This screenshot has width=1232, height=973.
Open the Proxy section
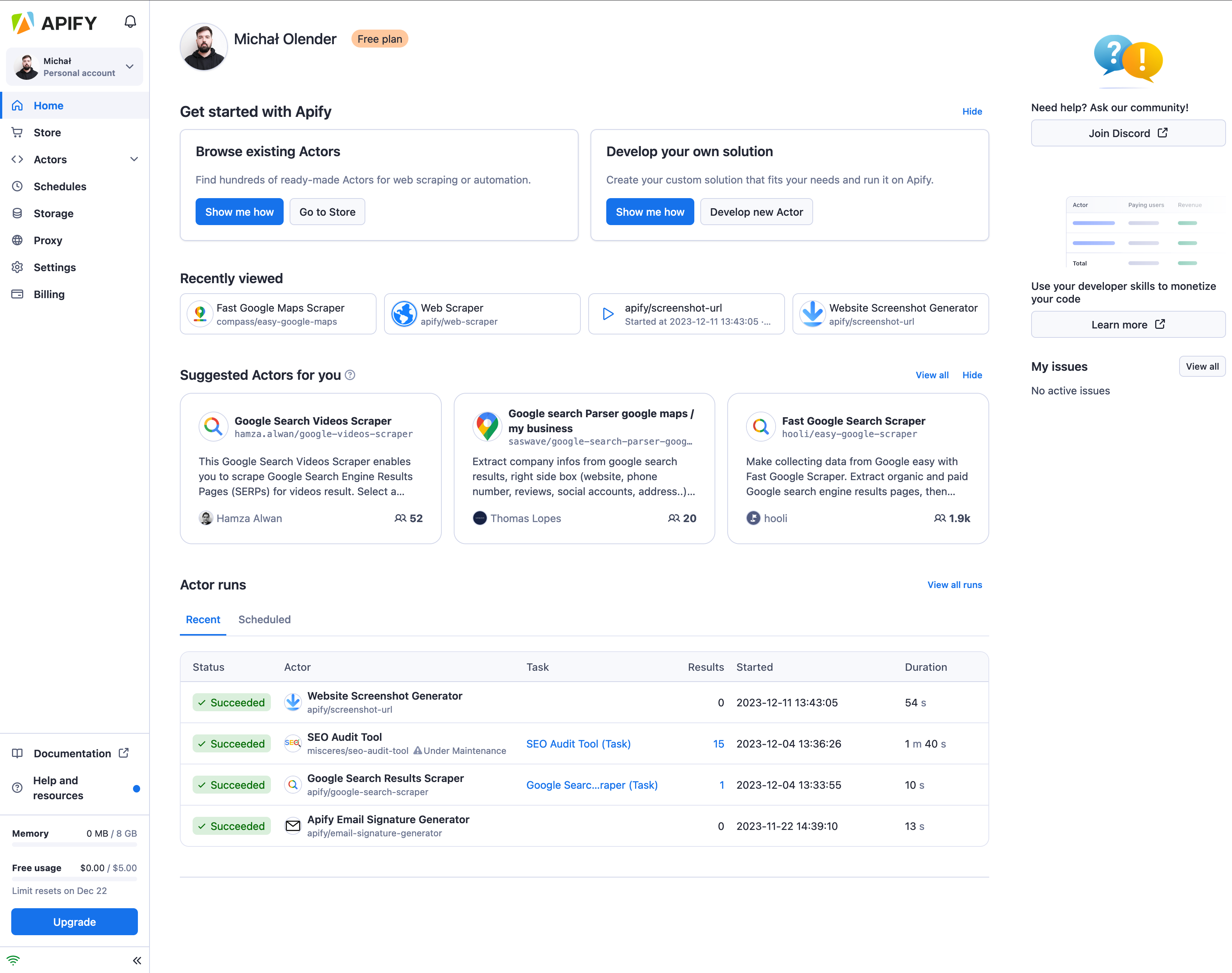coord(48,240)
